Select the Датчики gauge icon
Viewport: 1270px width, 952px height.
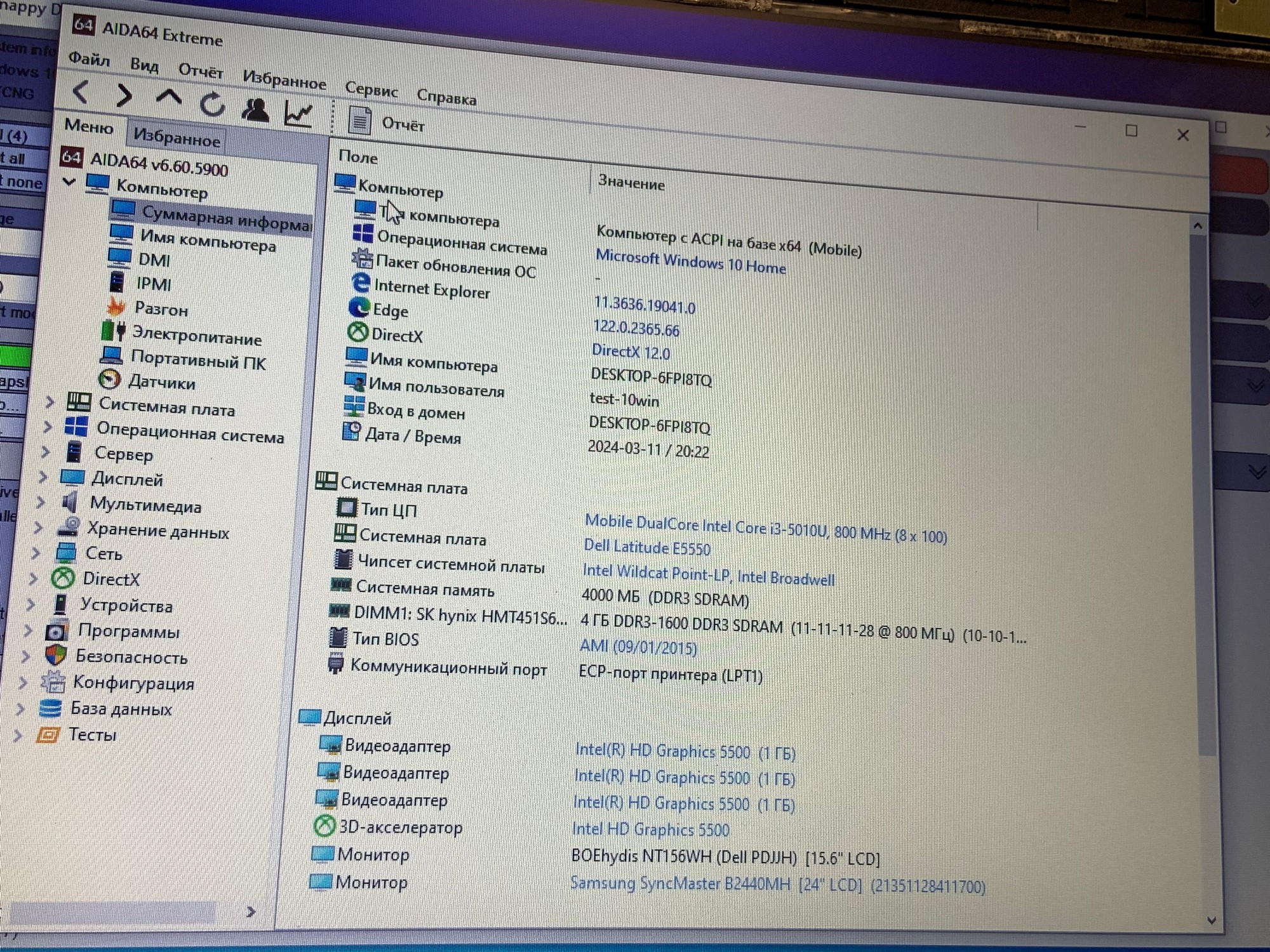pyautogui.click(x=110, y=380)
